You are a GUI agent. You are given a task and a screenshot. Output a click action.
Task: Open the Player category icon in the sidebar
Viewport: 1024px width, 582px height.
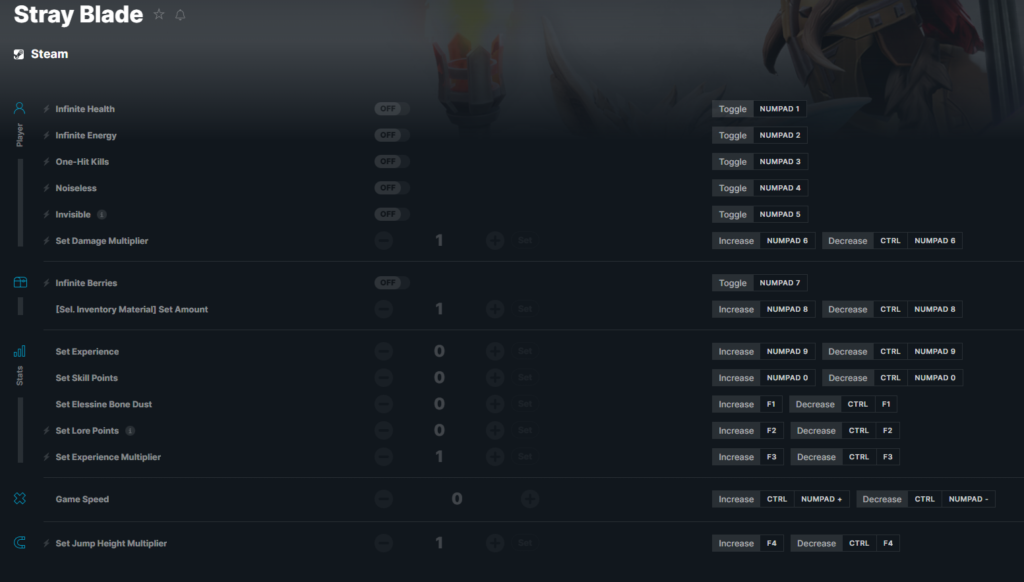coord(20,108)
